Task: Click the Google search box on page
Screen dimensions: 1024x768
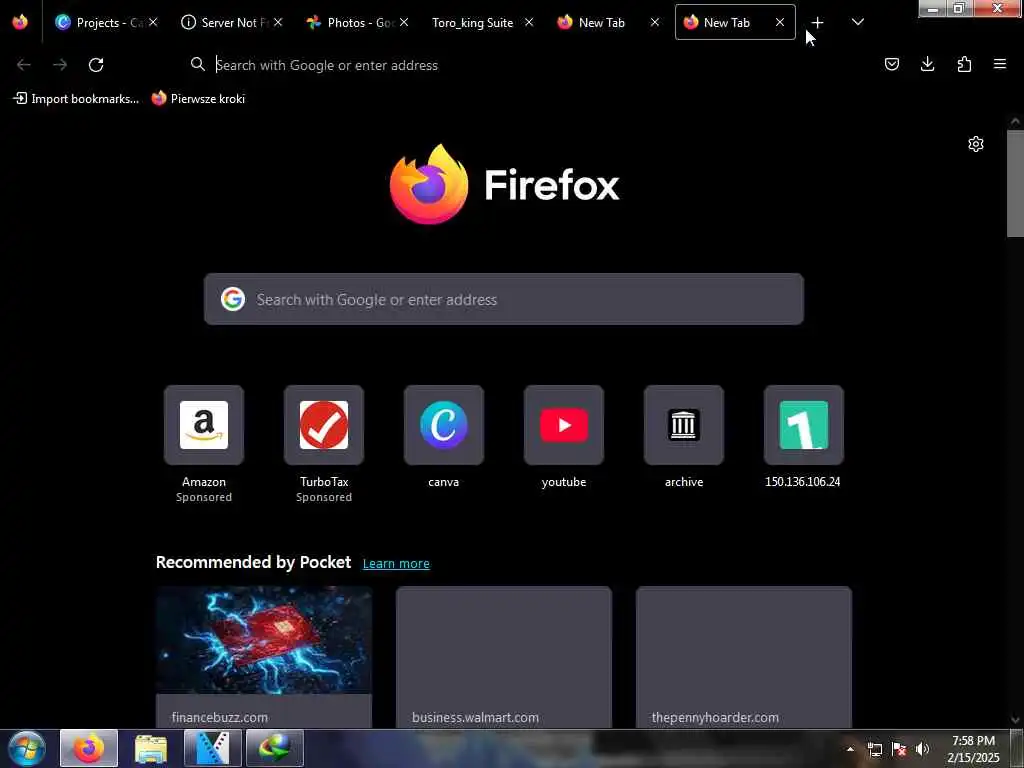Action: coord(504,299)
